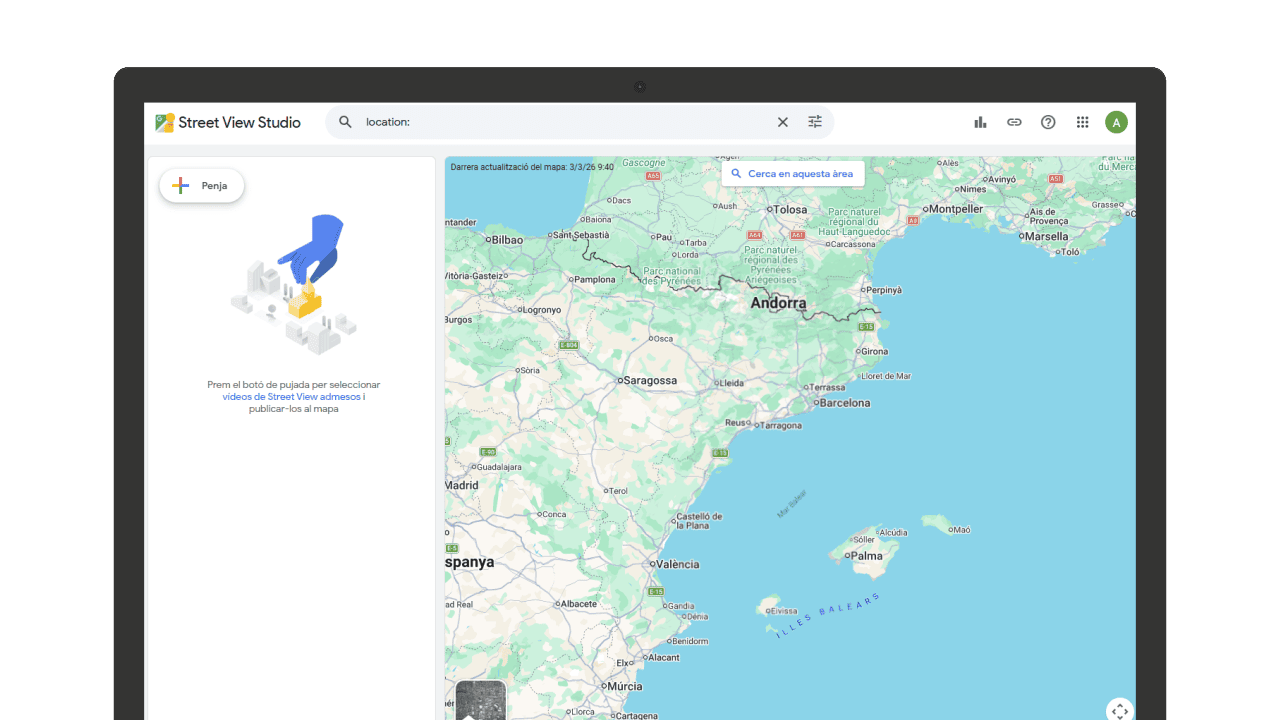Viewport: 1280px width, 720px height.
Task: Select Palma on the map
Action: pos(865,556)
